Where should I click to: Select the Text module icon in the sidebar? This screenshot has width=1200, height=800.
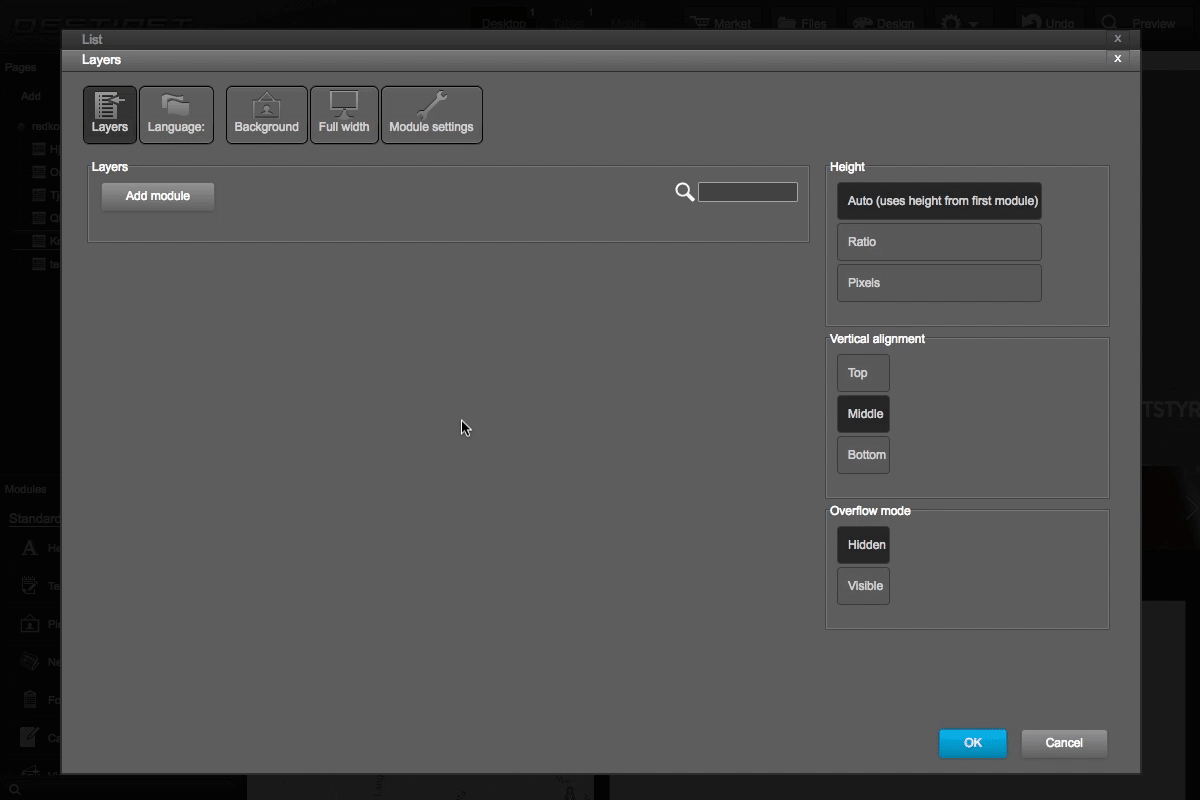point(30,585)
